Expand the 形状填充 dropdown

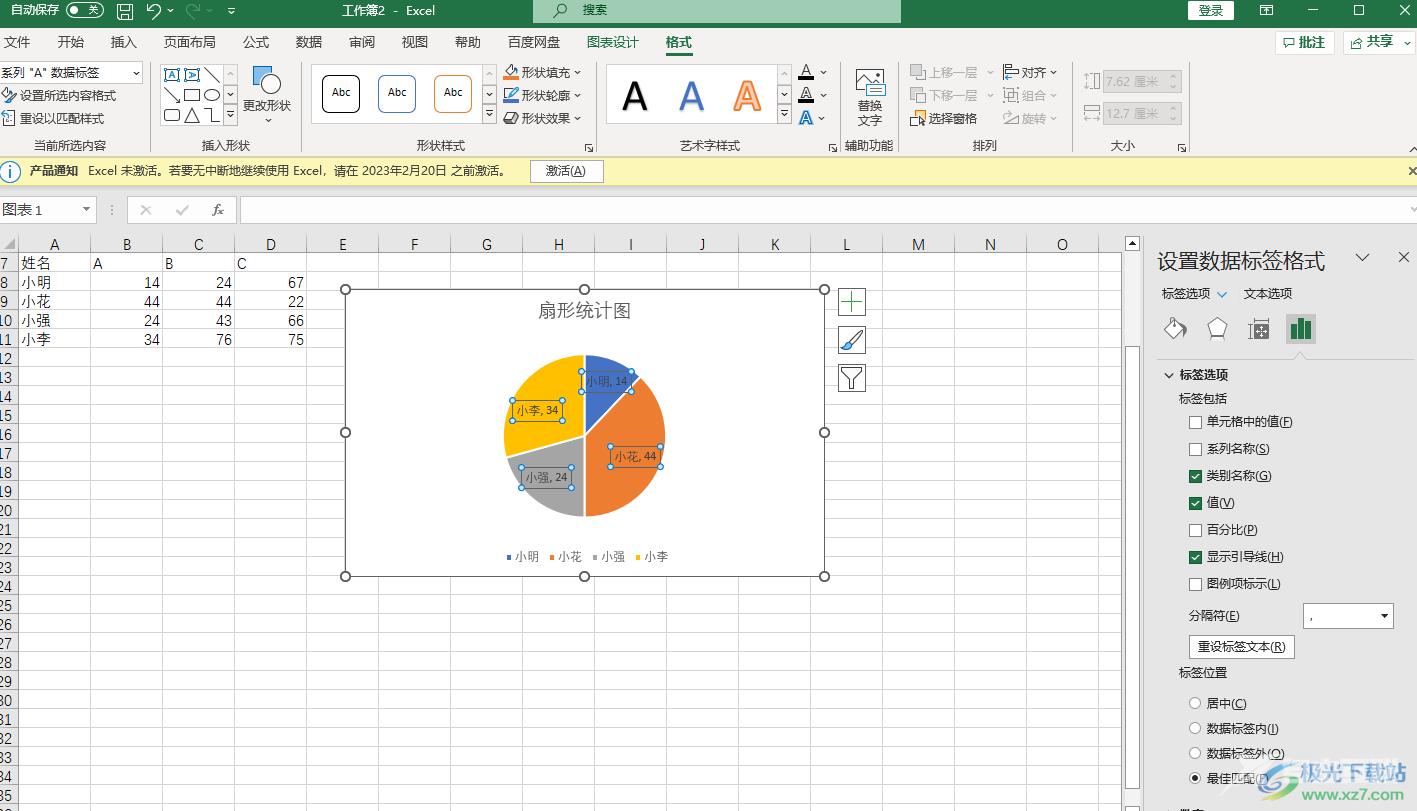(578, 73)
